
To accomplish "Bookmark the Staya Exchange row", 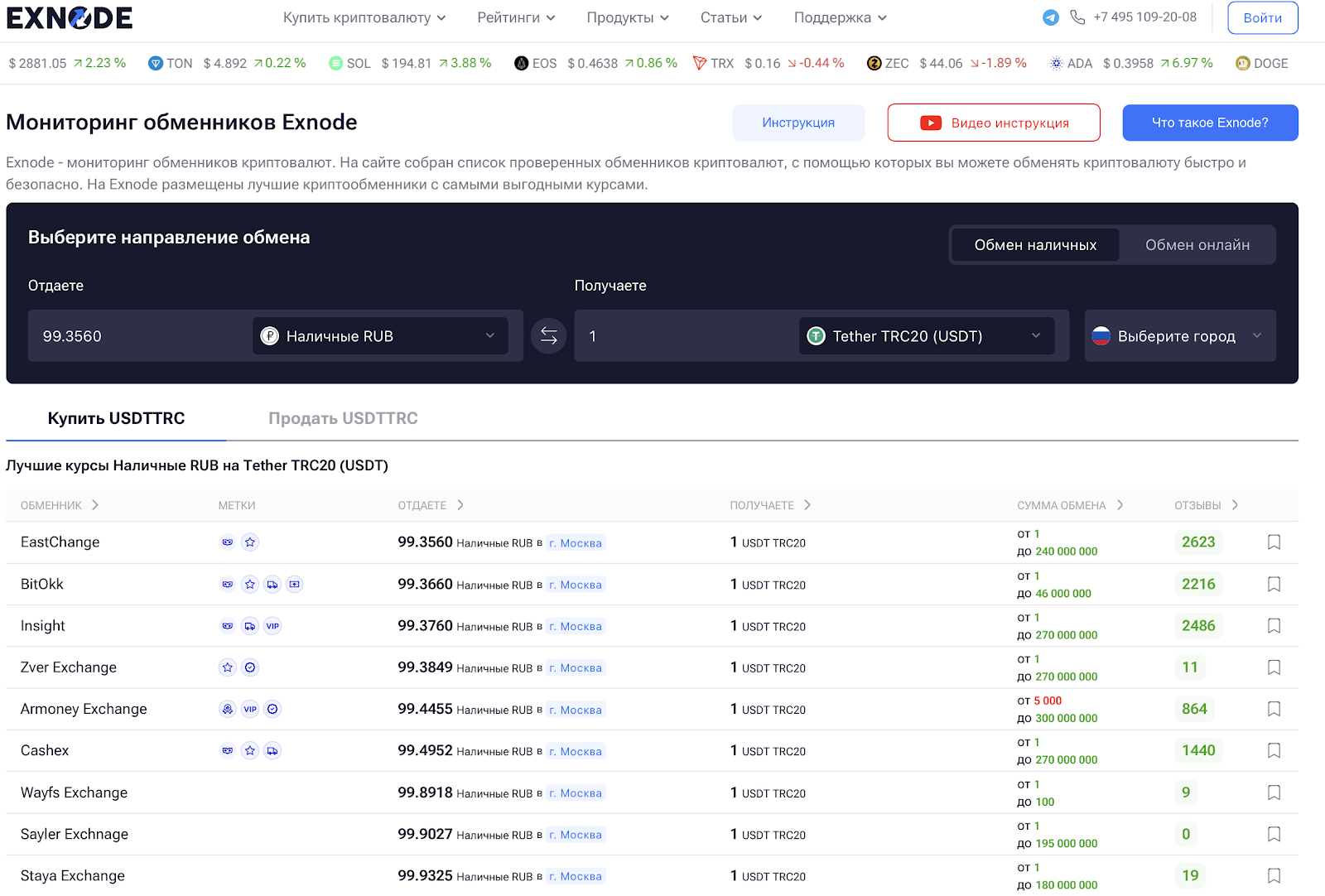I will pos(1274,875).
